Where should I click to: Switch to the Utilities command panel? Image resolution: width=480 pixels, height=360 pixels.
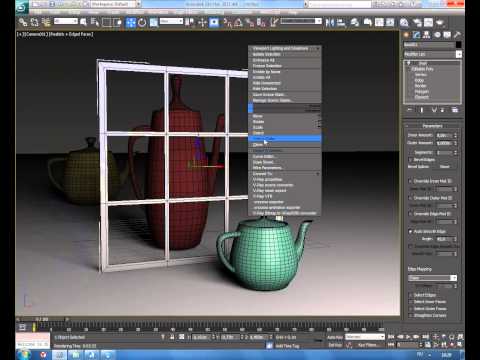click(457, 34)
